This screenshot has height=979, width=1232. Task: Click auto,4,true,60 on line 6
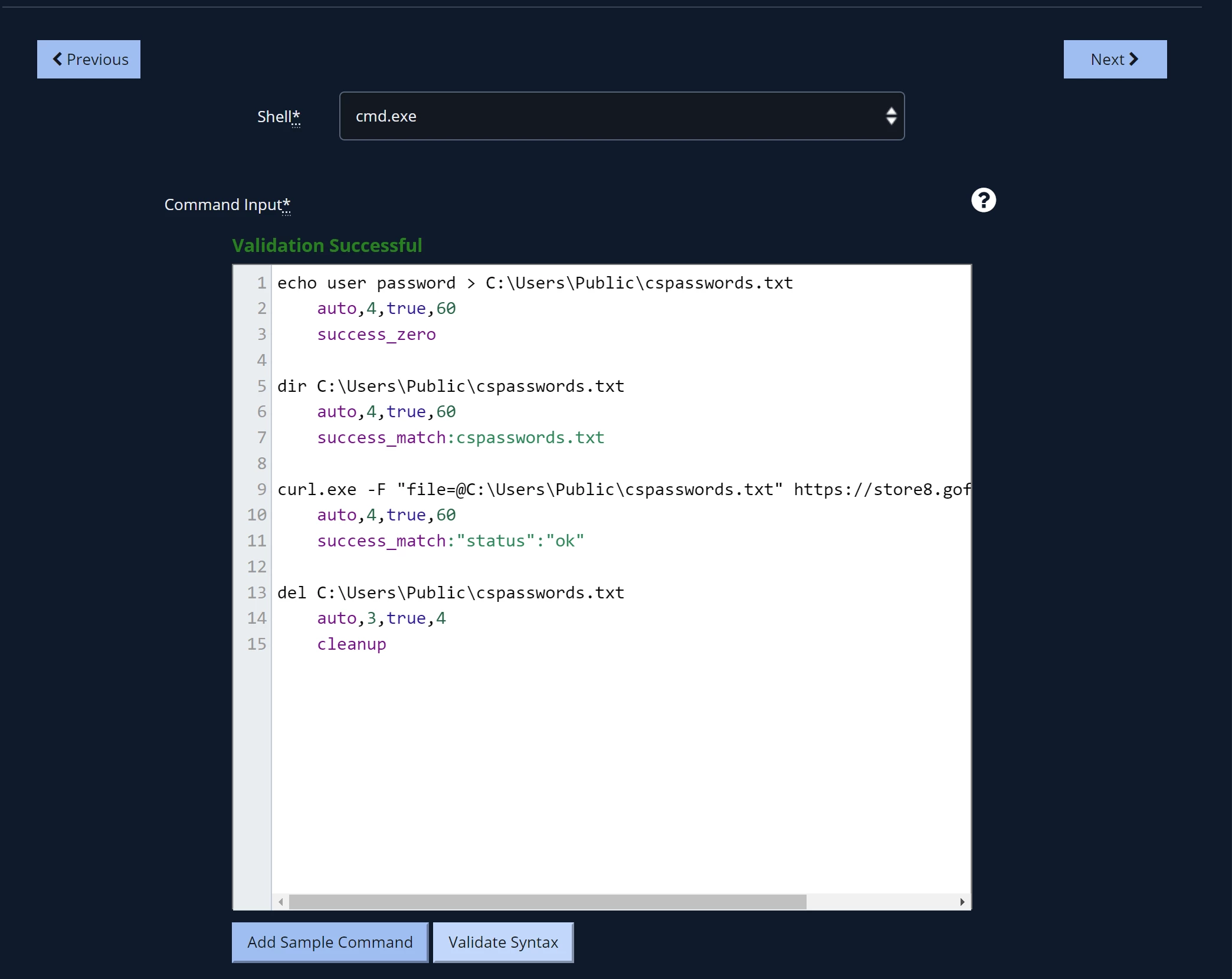tap(386, 412)
